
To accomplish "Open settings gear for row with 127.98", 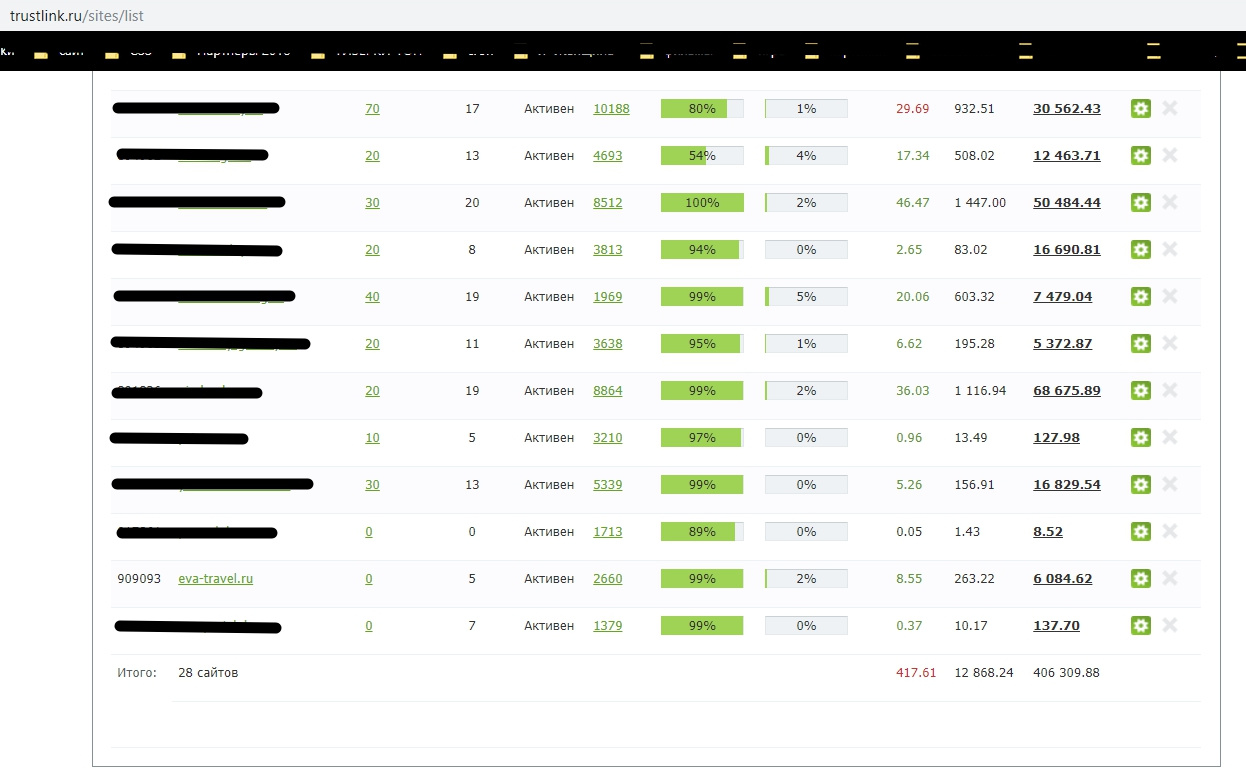I will click(1141, 438).
